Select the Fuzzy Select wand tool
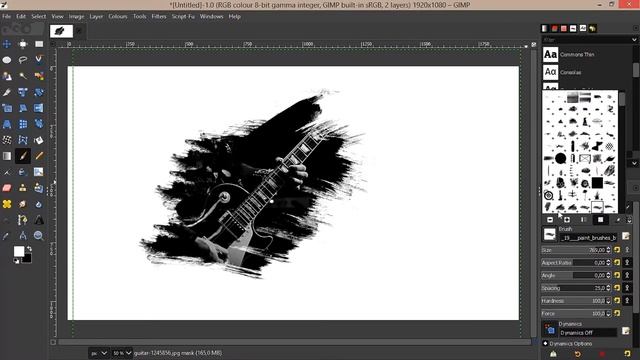Image resolution: width=640 pixels, height=360 pixels. [23, 76]
